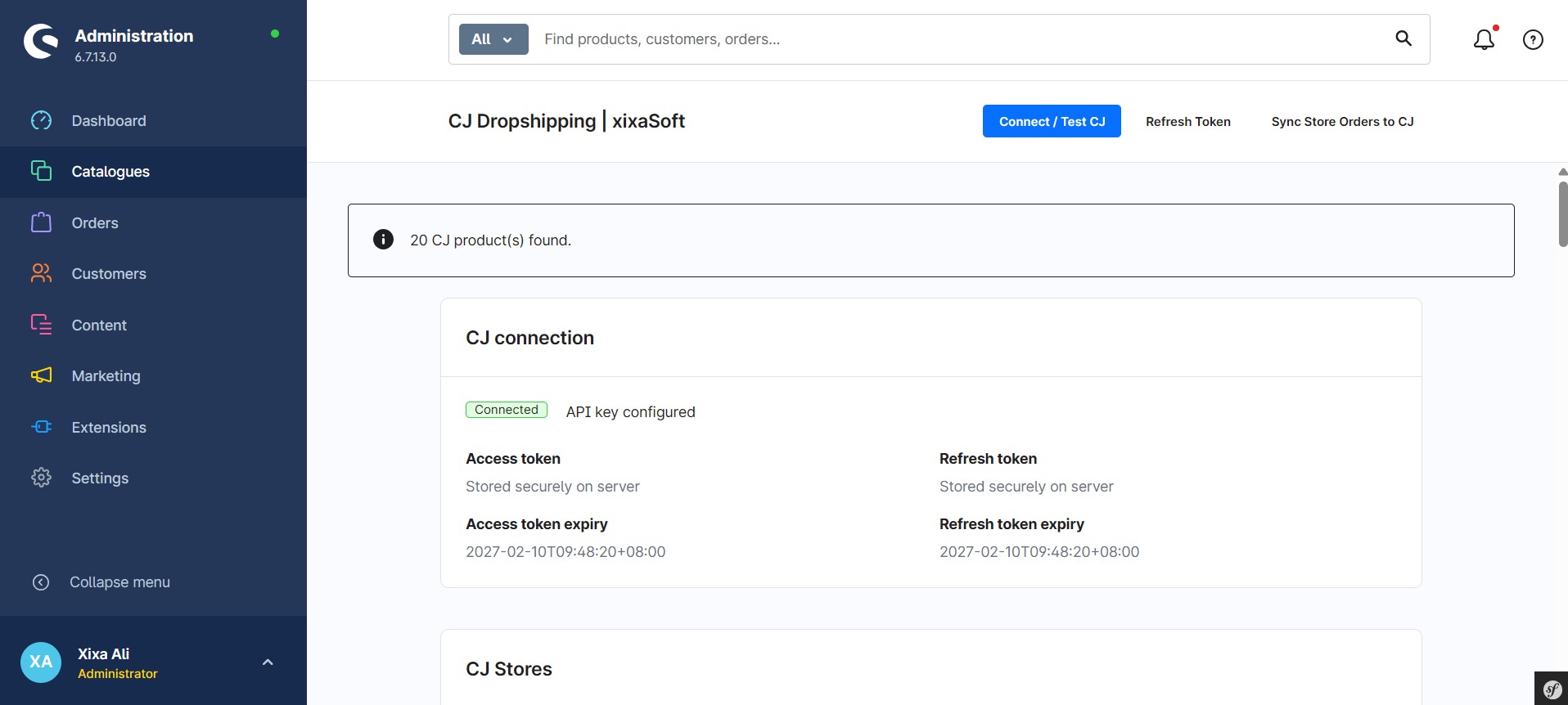Click the refresh token expiry date value
The image size is (1568, 705).
pyautogui.click(x=1039, y=552)
